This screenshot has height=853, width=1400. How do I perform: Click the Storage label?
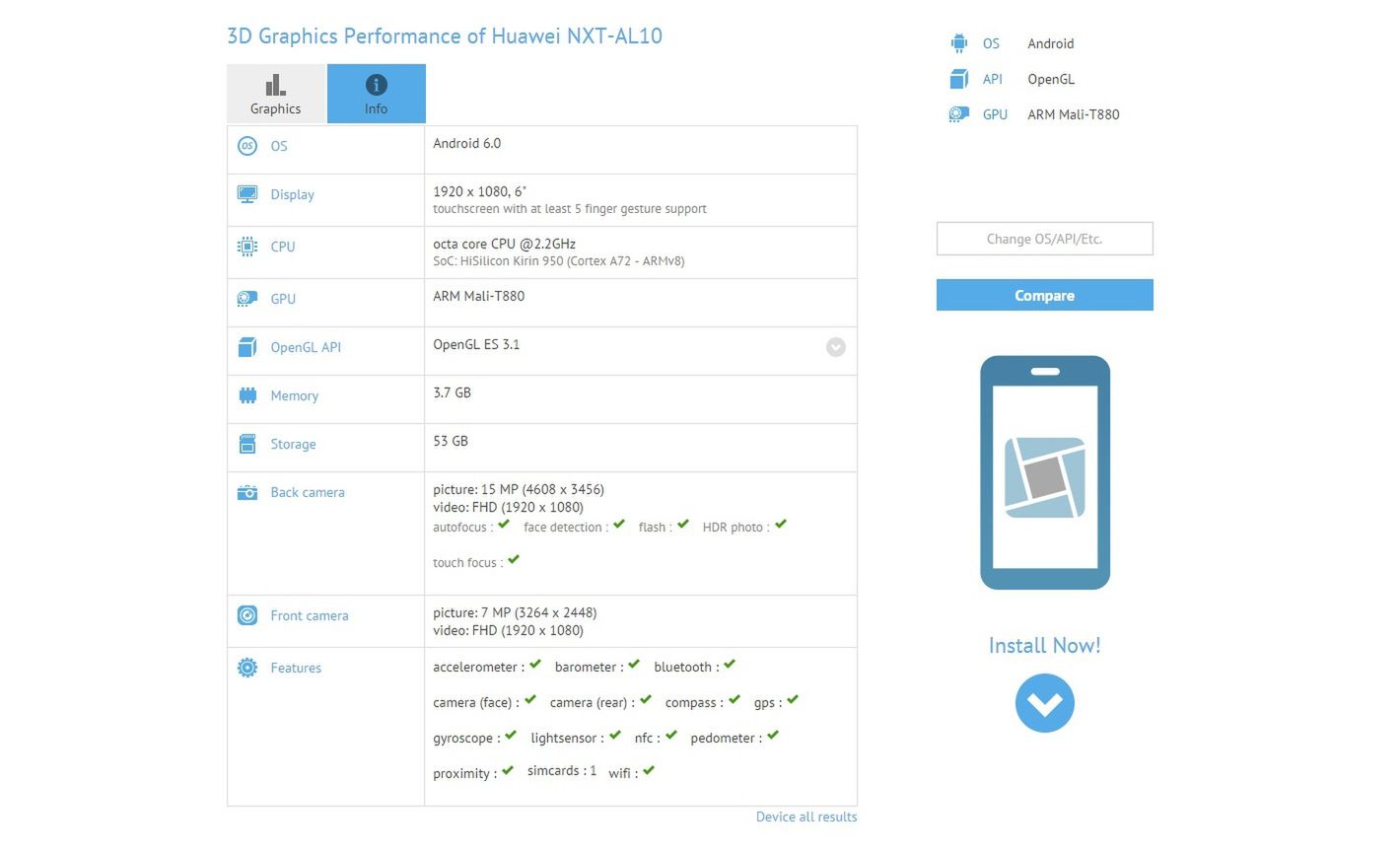pos(294,445)
